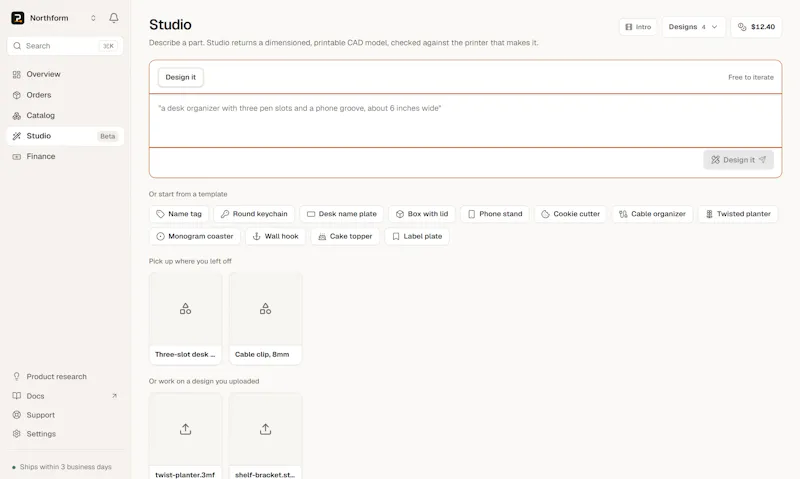The image size is (800, 479).
Task: Open Product research
Action: (x=65, y=376)
